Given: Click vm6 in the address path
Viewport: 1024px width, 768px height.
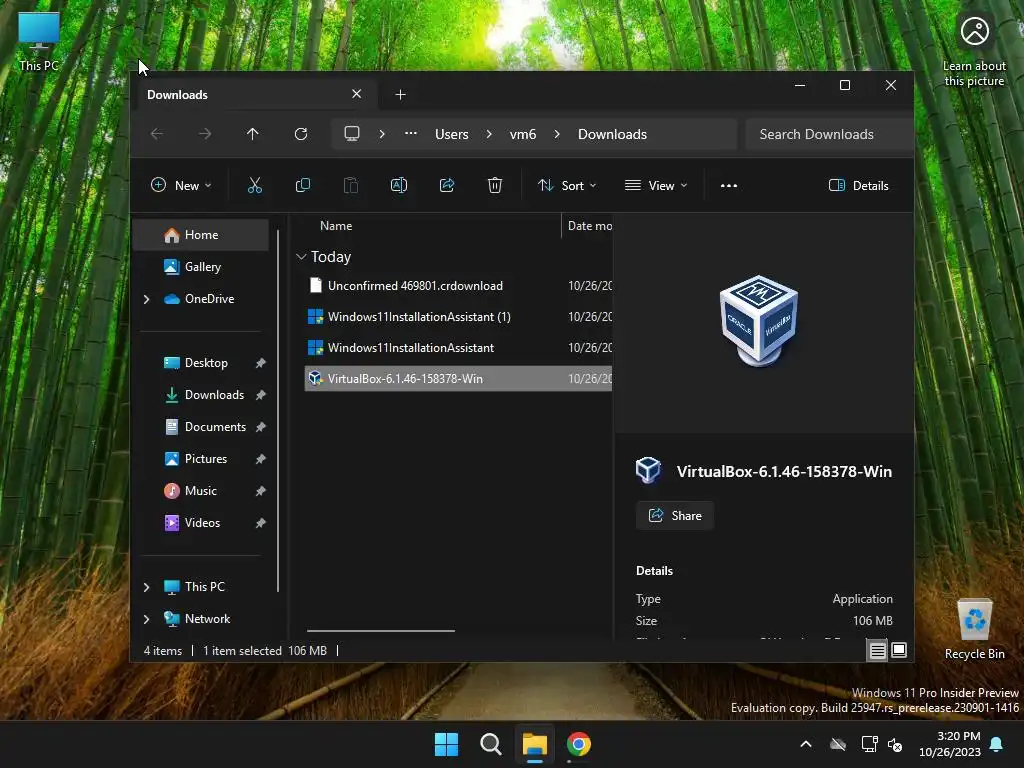Looking at the screenshot, I should click(522, 134).
